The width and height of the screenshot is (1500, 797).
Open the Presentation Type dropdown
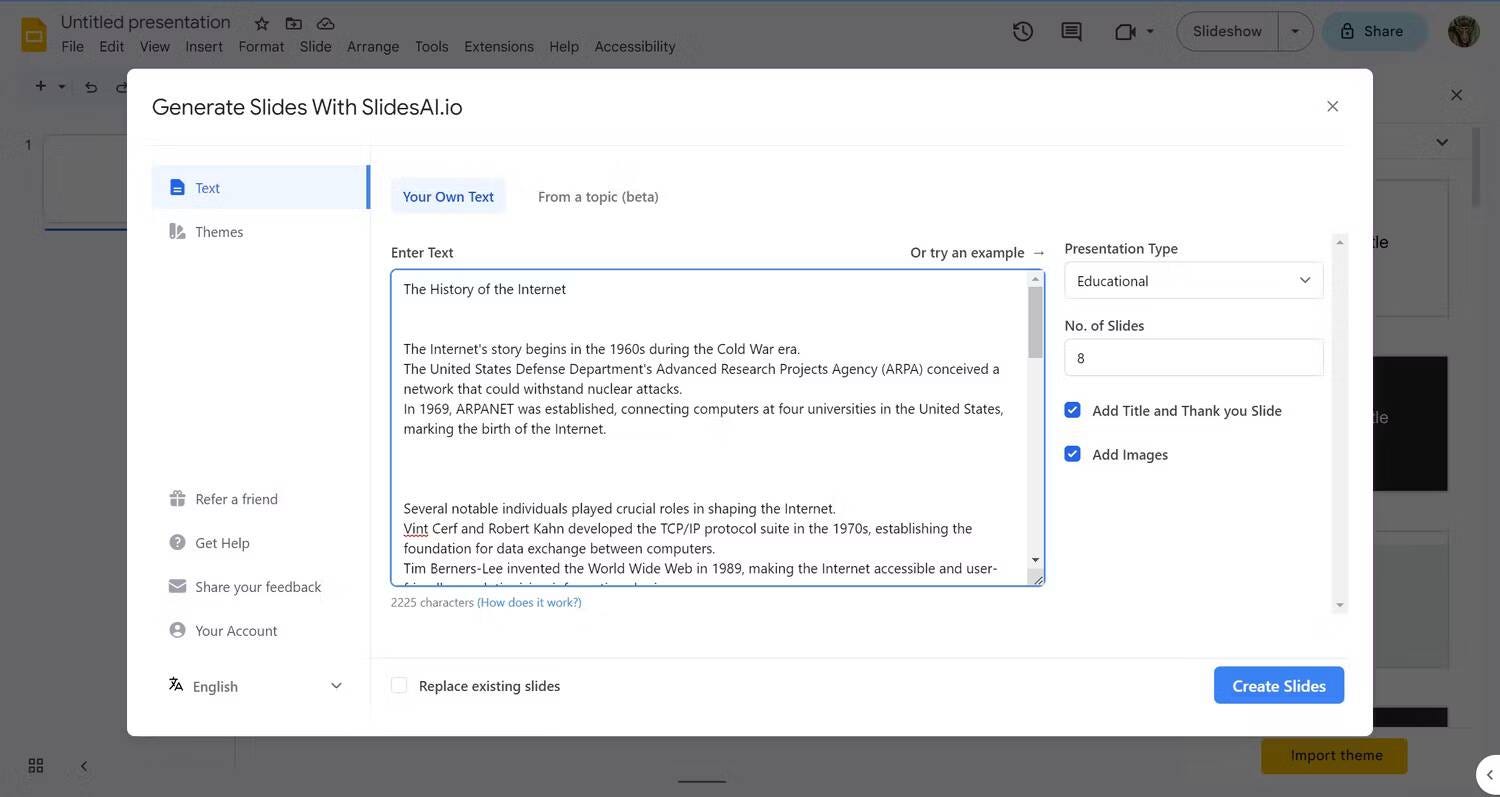[x=1193, y=281]
